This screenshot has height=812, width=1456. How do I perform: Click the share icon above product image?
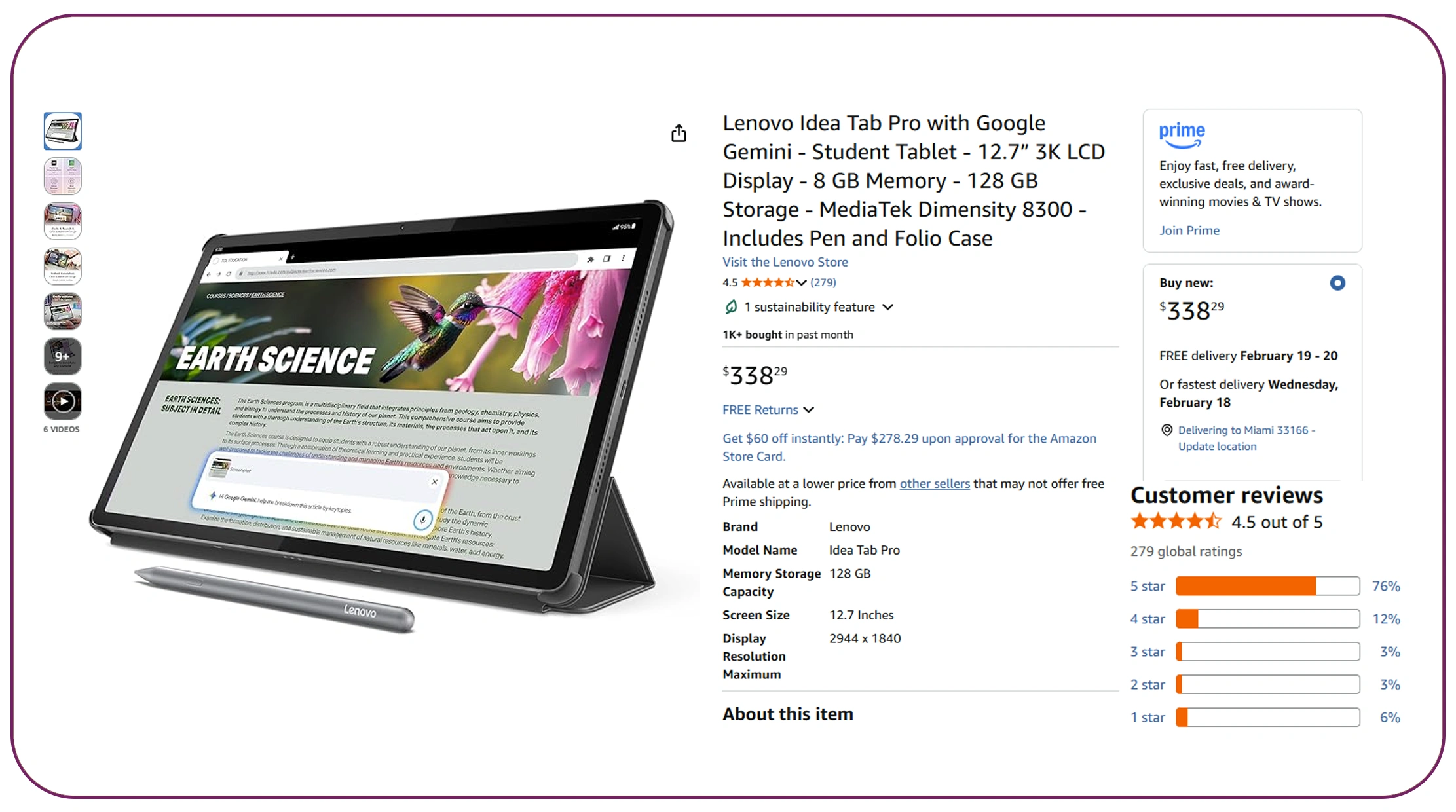[679, 134]
